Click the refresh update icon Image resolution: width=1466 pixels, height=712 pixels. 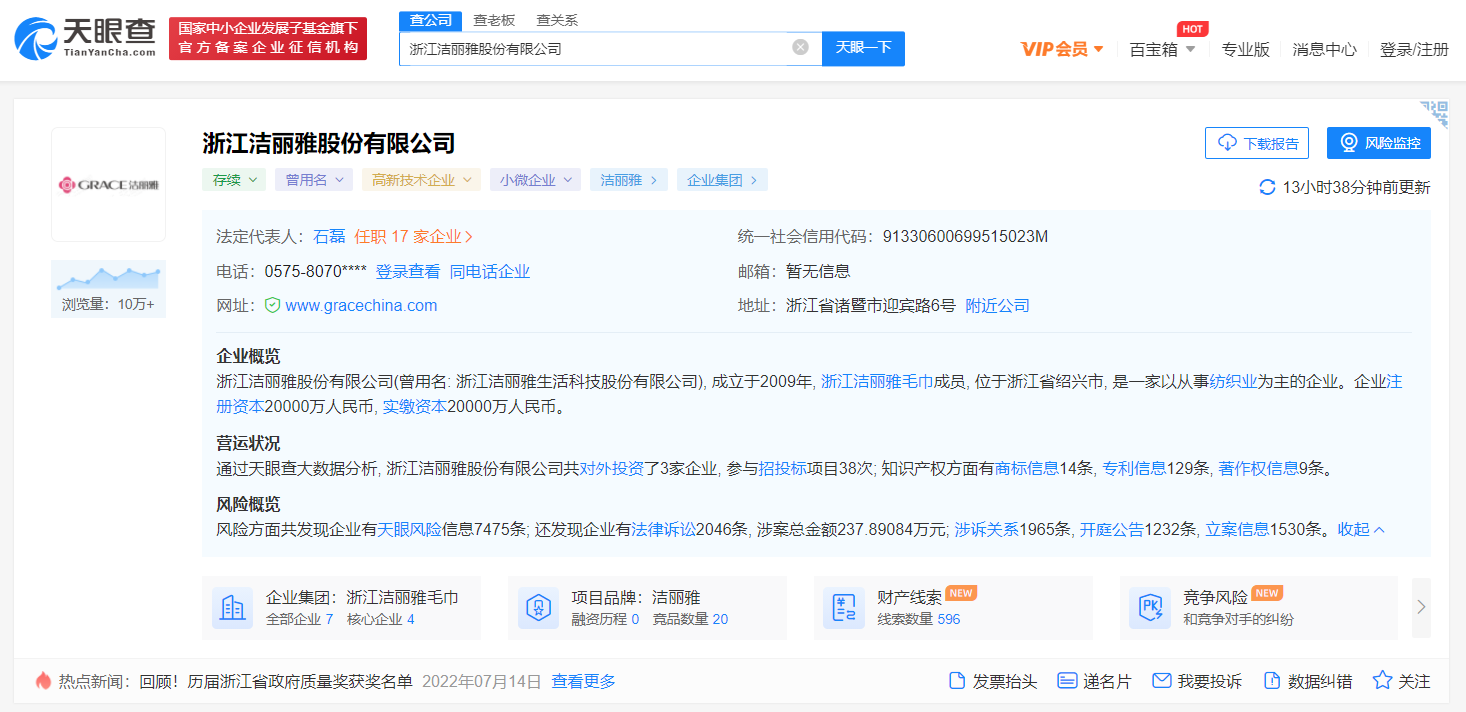[x=1267, y=187]
